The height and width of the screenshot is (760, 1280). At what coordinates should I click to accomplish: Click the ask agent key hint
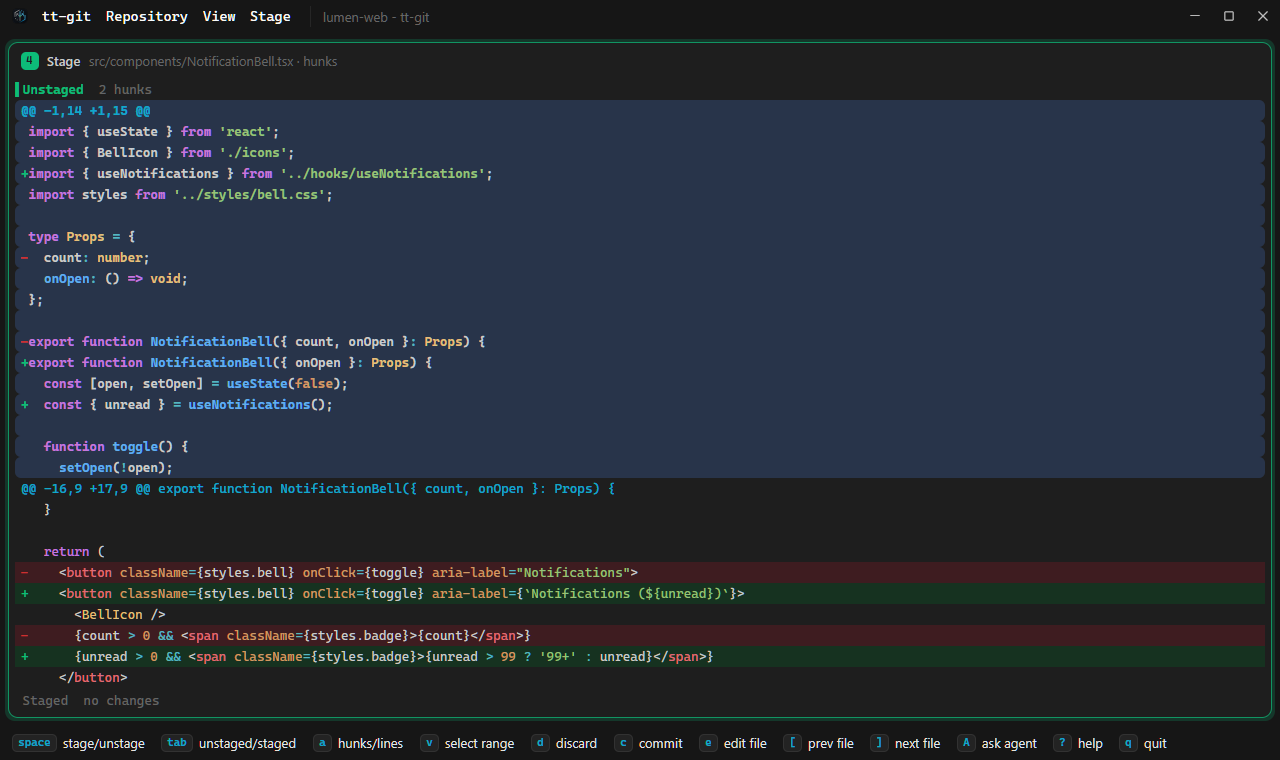click(x=997, y=743)
